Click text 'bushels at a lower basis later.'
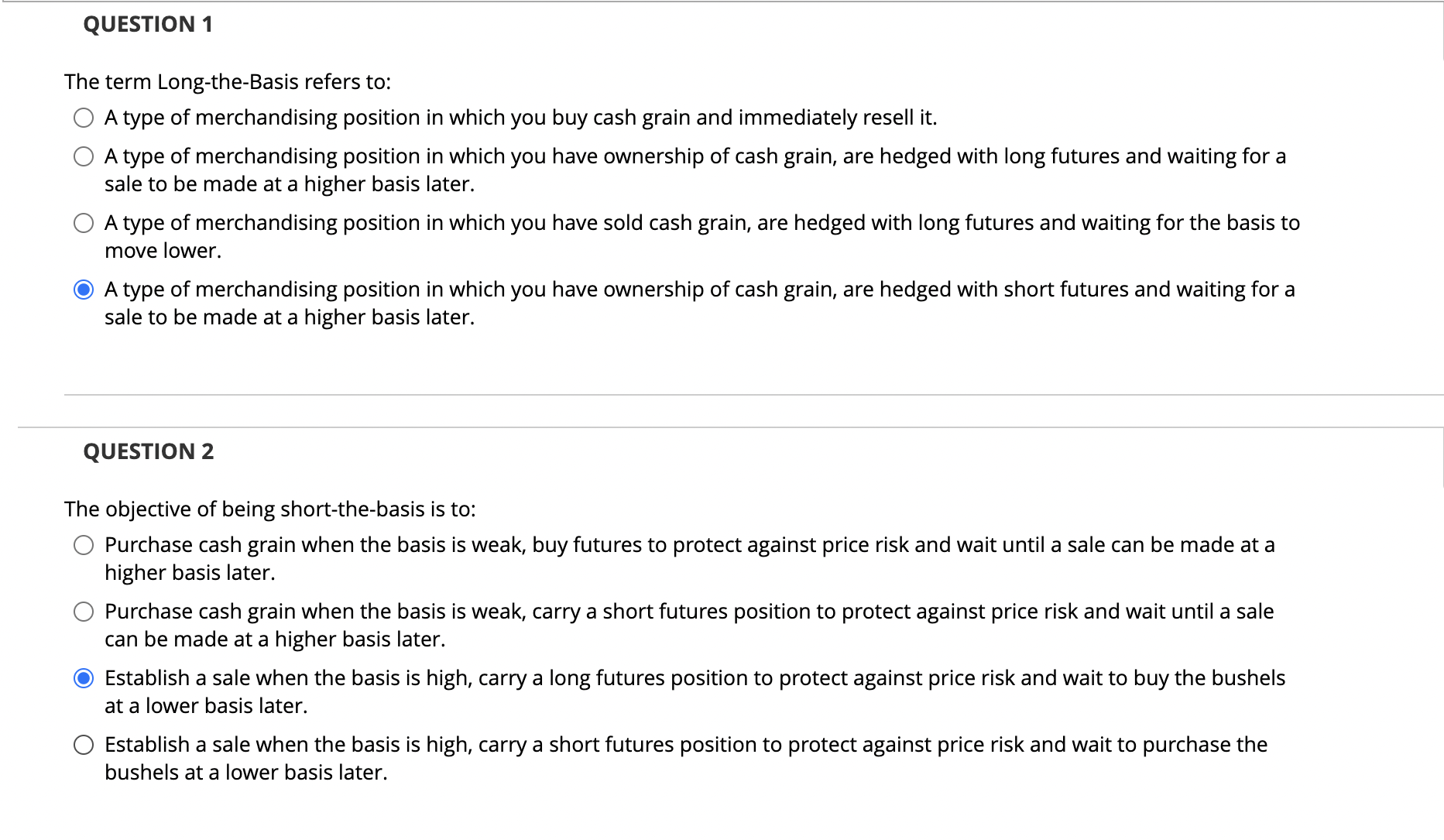Screen dimensions: 1444x840 click(245, 773)
